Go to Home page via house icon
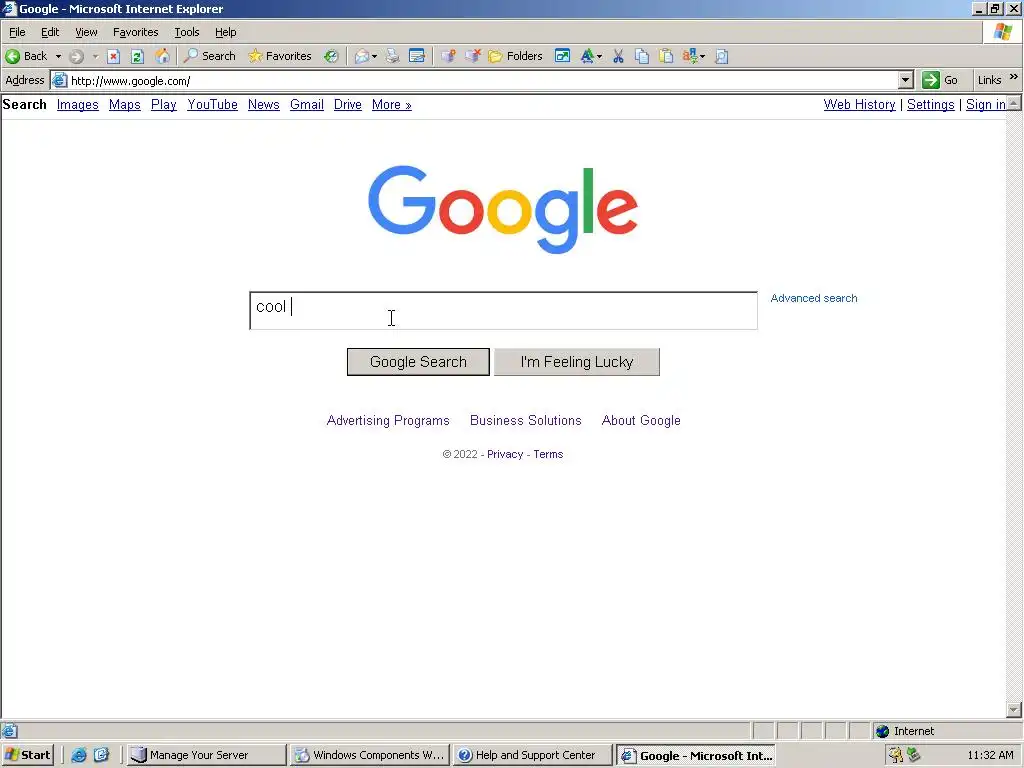The image size is (1024, 768). 162,56
